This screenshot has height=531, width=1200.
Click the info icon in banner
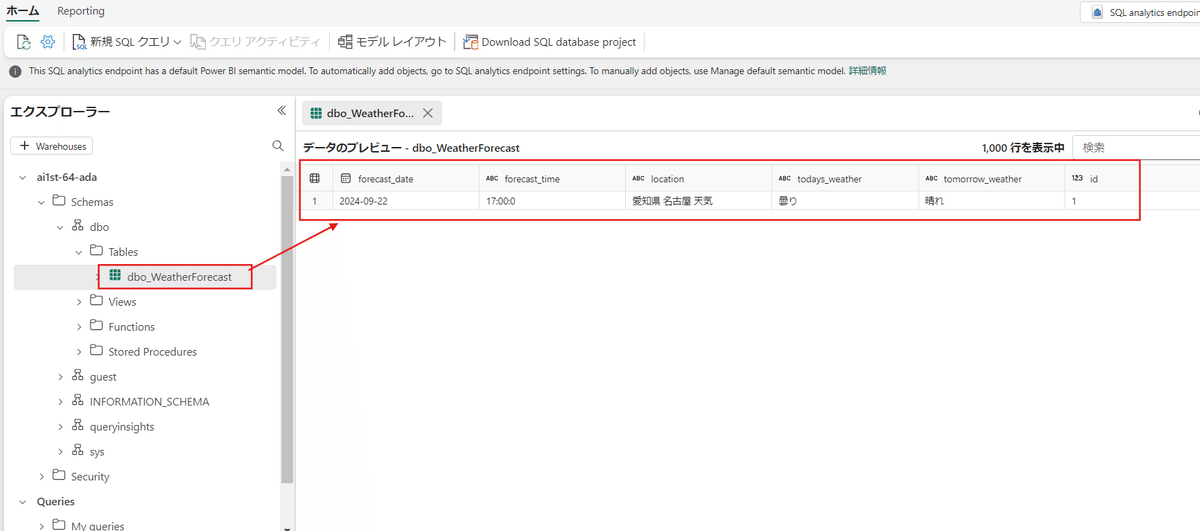point(15,71)
